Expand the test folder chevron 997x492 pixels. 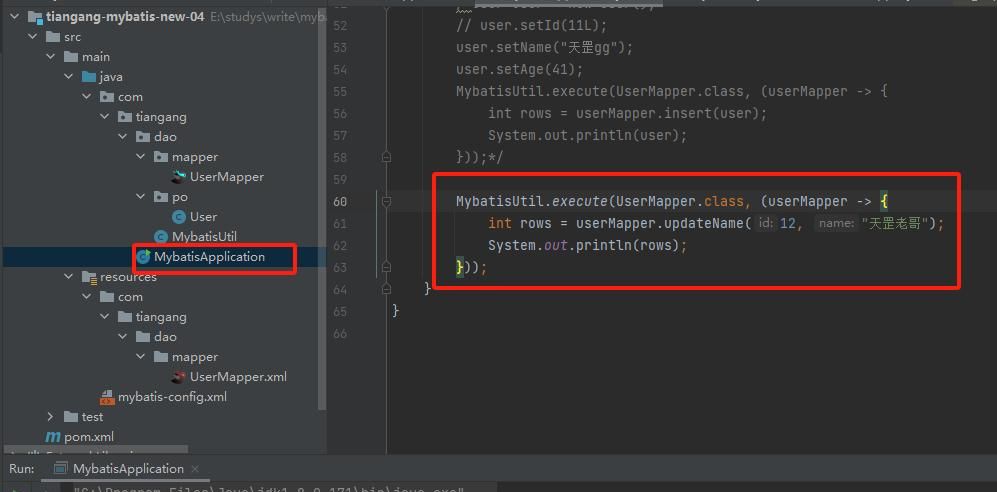50,417
